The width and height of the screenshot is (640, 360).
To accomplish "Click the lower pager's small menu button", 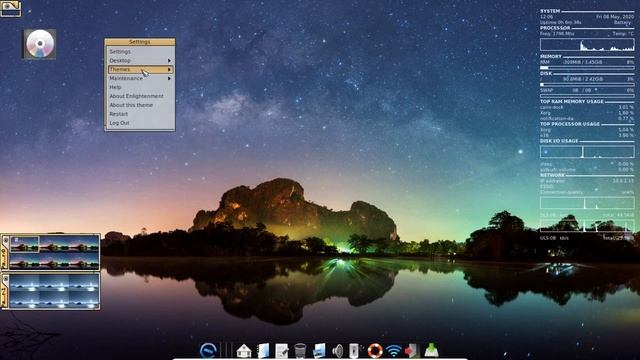I will (5, 279).
